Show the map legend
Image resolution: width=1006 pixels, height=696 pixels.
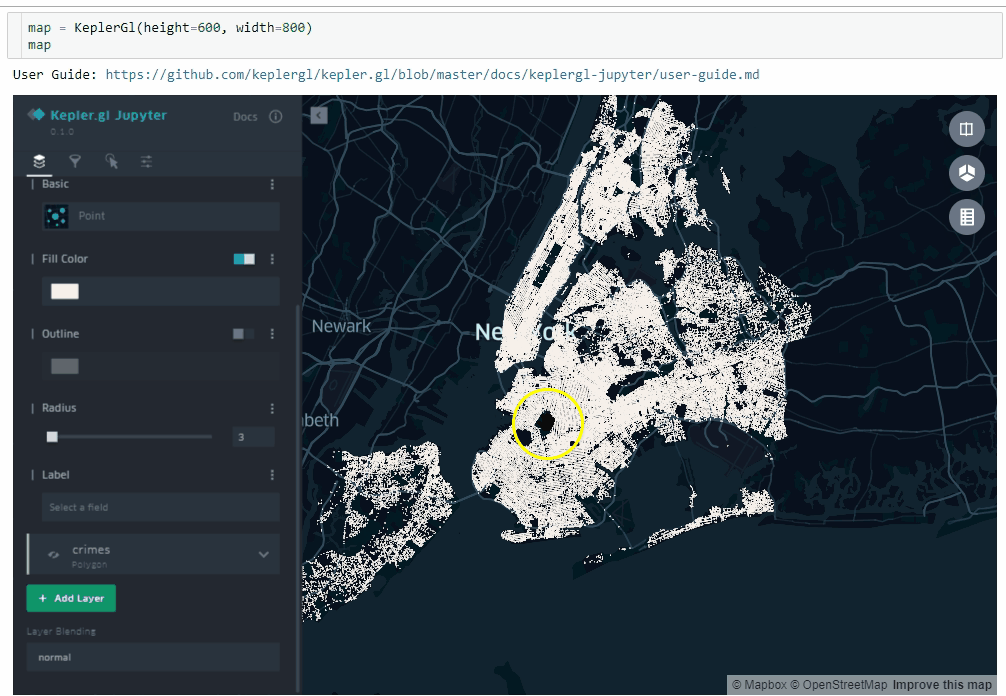966,217
